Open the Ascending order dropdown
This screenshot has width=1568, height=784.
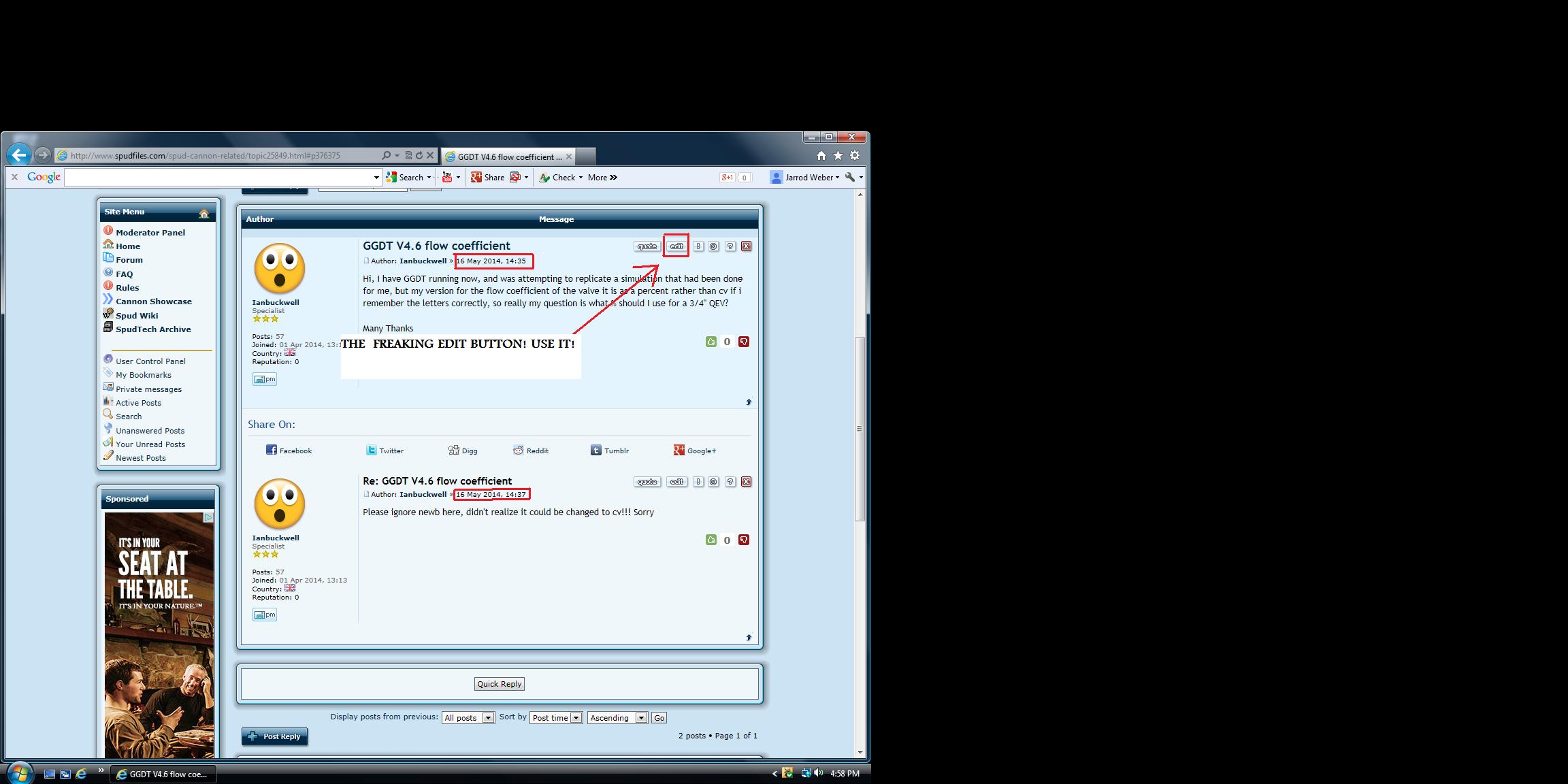coord(617,718)
